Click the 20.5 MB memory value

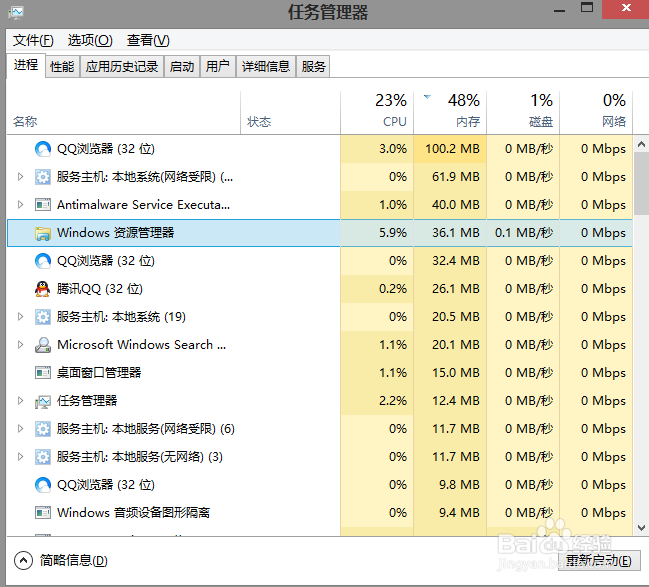(456, 317)
